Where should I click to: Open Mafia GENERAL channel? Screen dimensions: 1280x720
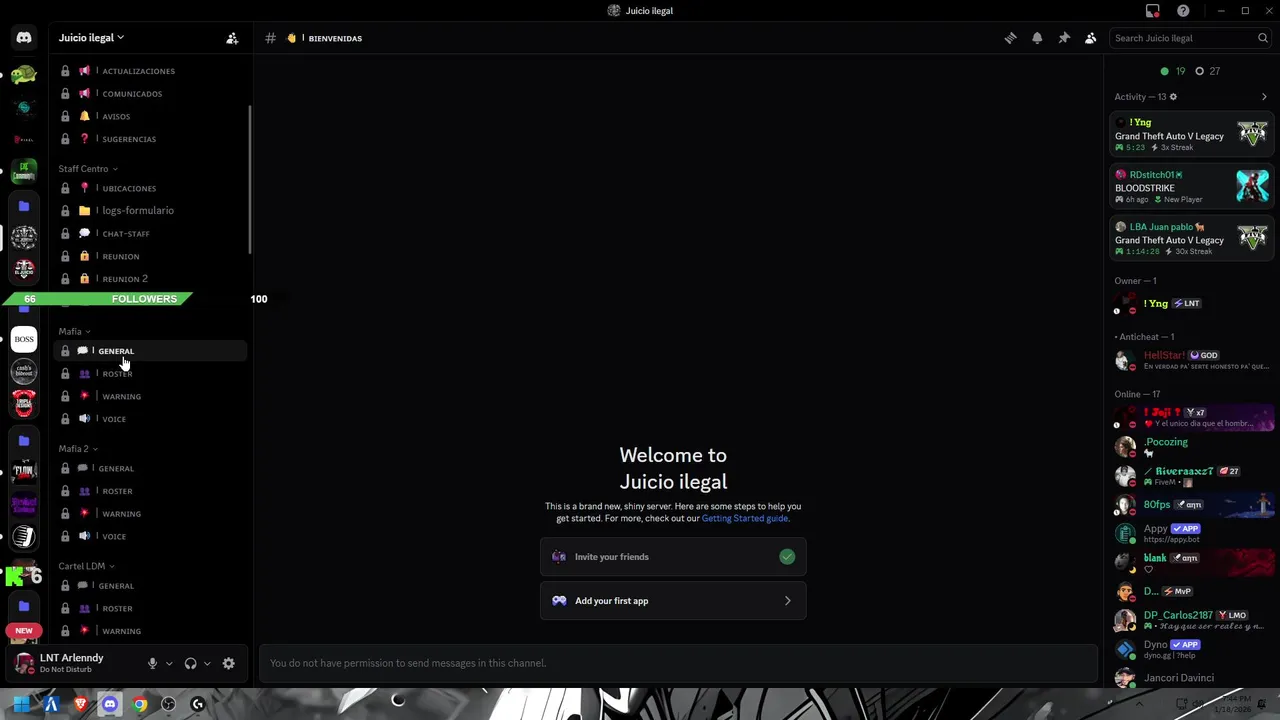click(x=150, y=351)
